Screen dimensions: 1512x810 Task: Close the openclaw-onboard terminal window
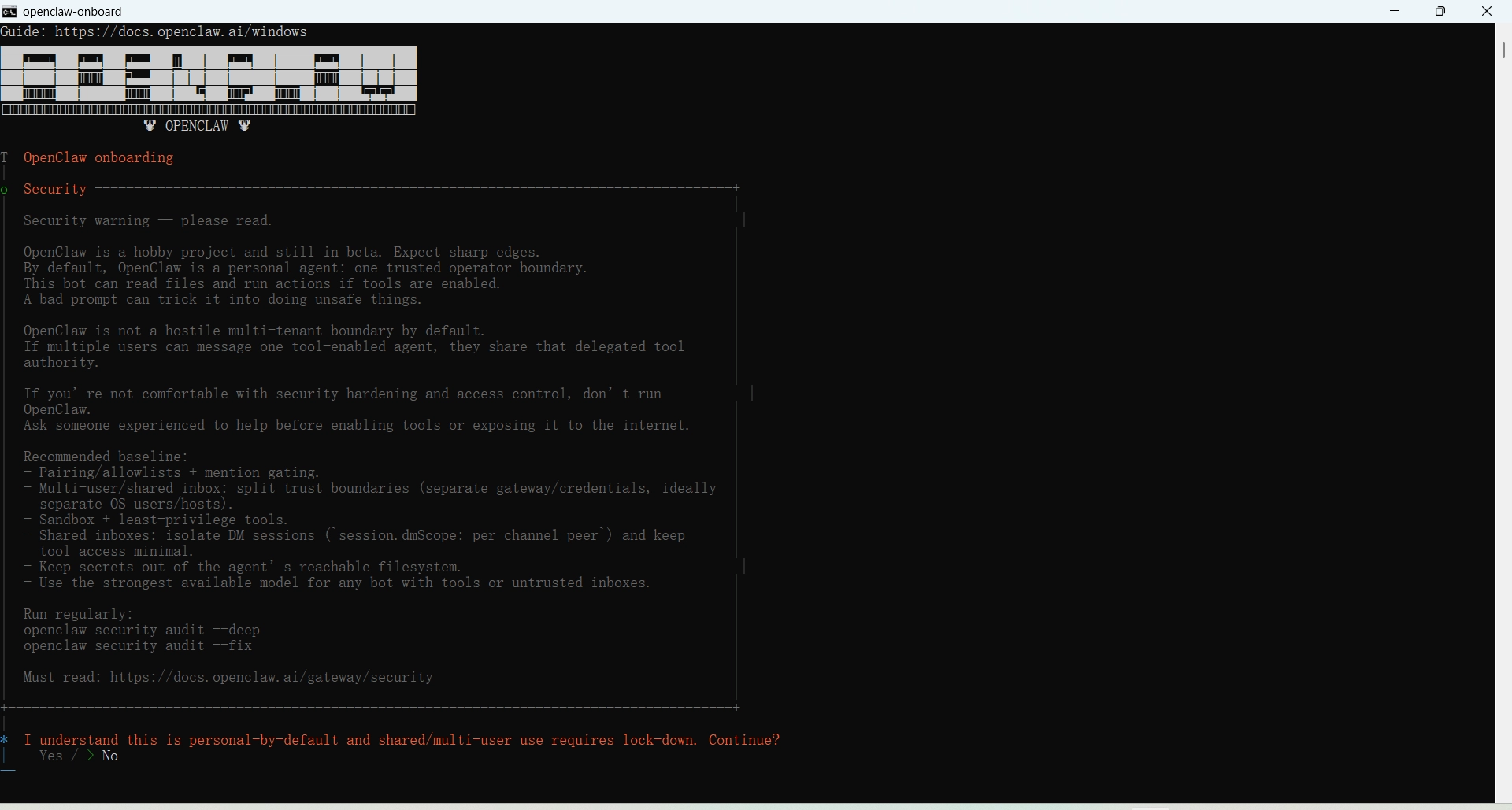[1487, 11]
